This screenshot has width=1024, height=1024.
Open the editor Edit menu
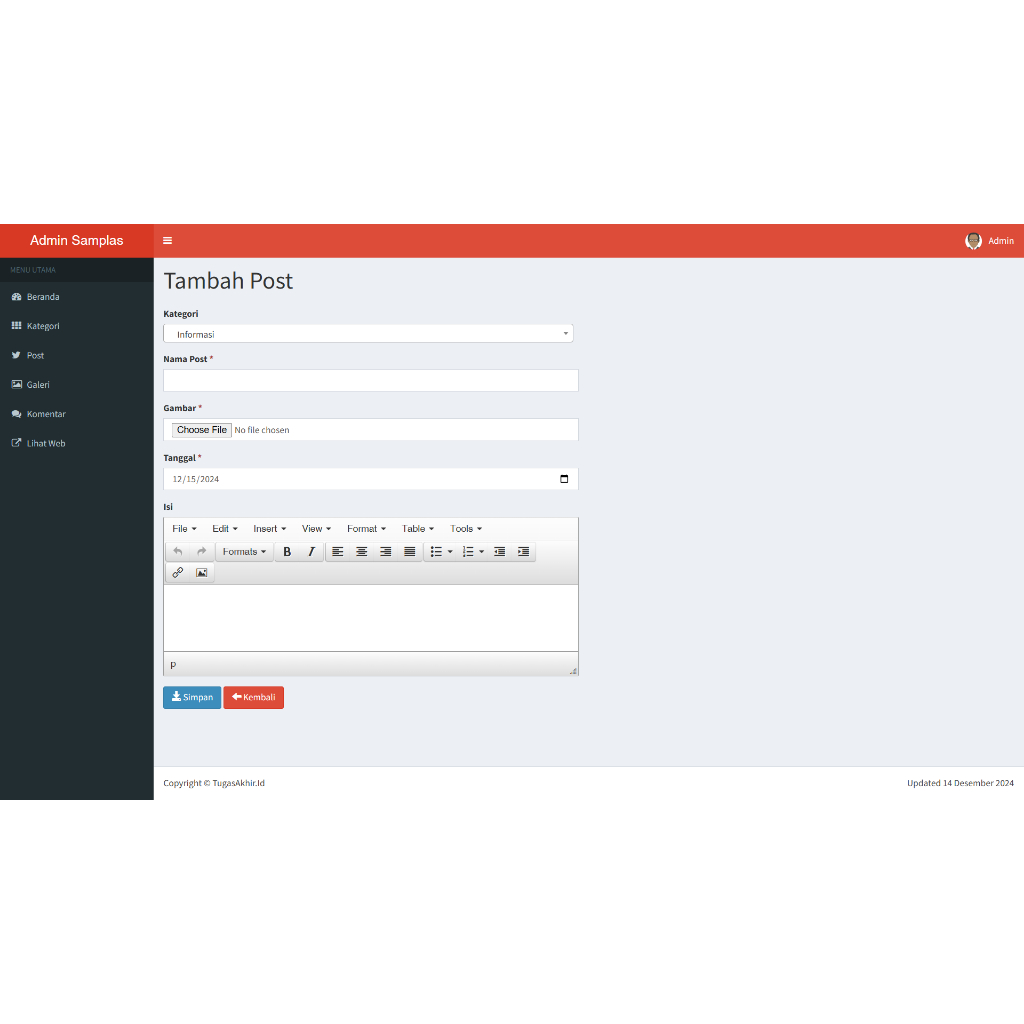coord(225,529)
